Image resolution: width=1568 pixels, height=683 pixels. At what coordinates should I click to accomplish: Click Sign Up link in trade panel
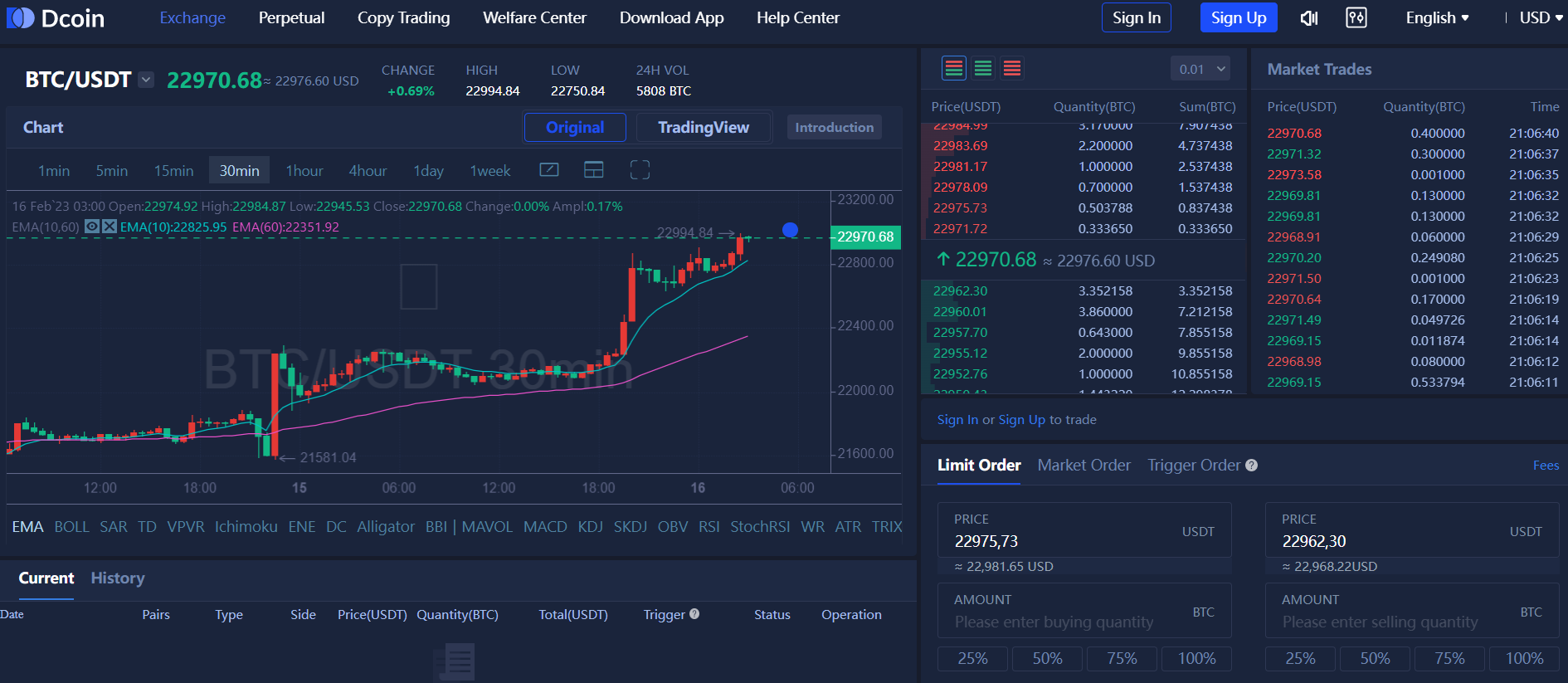(x=1021, y=420)
